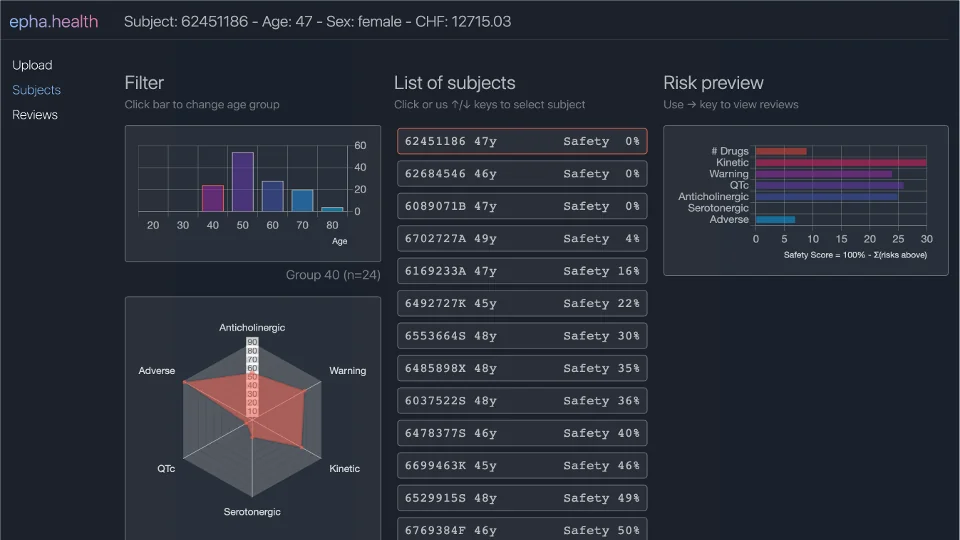This screenshot has height=540, width=960.
Task: Open subject 6702727A Safety 4%
Action: [522, 239]
